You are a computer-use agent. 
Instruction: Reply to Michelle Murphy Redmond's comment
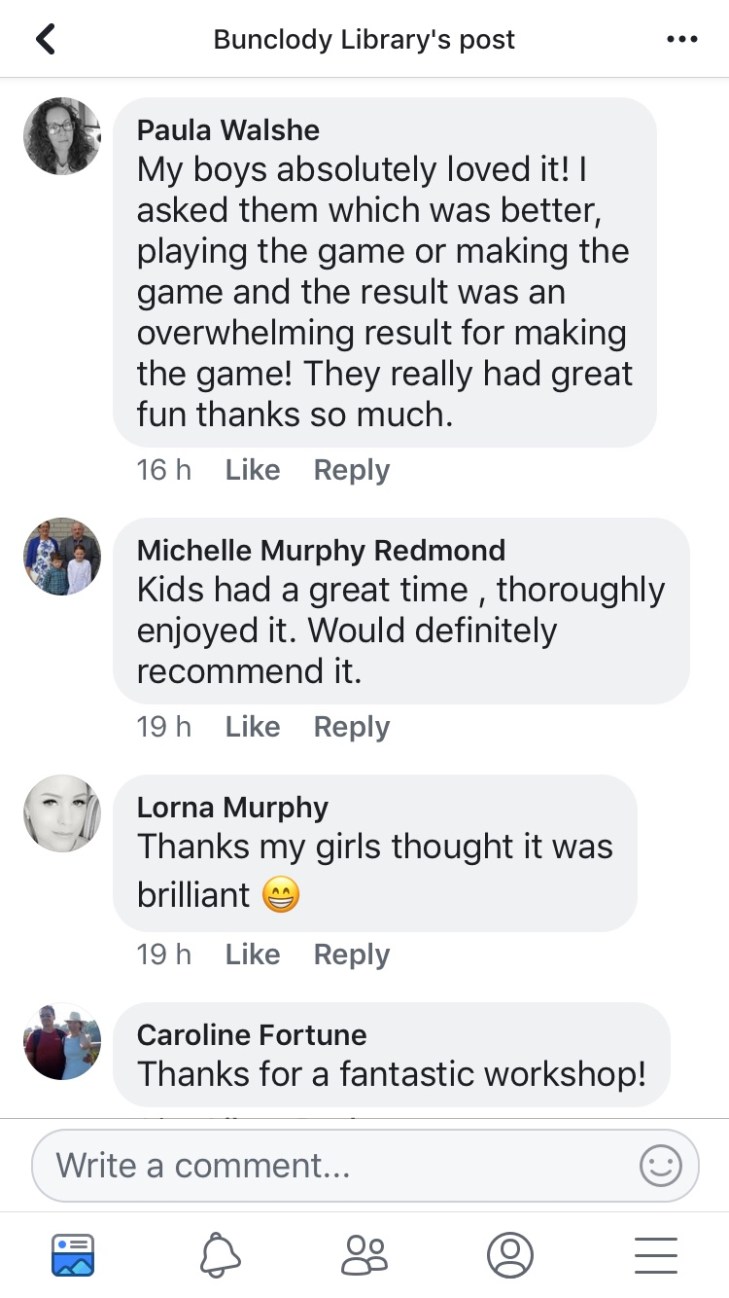coord(351,727)
